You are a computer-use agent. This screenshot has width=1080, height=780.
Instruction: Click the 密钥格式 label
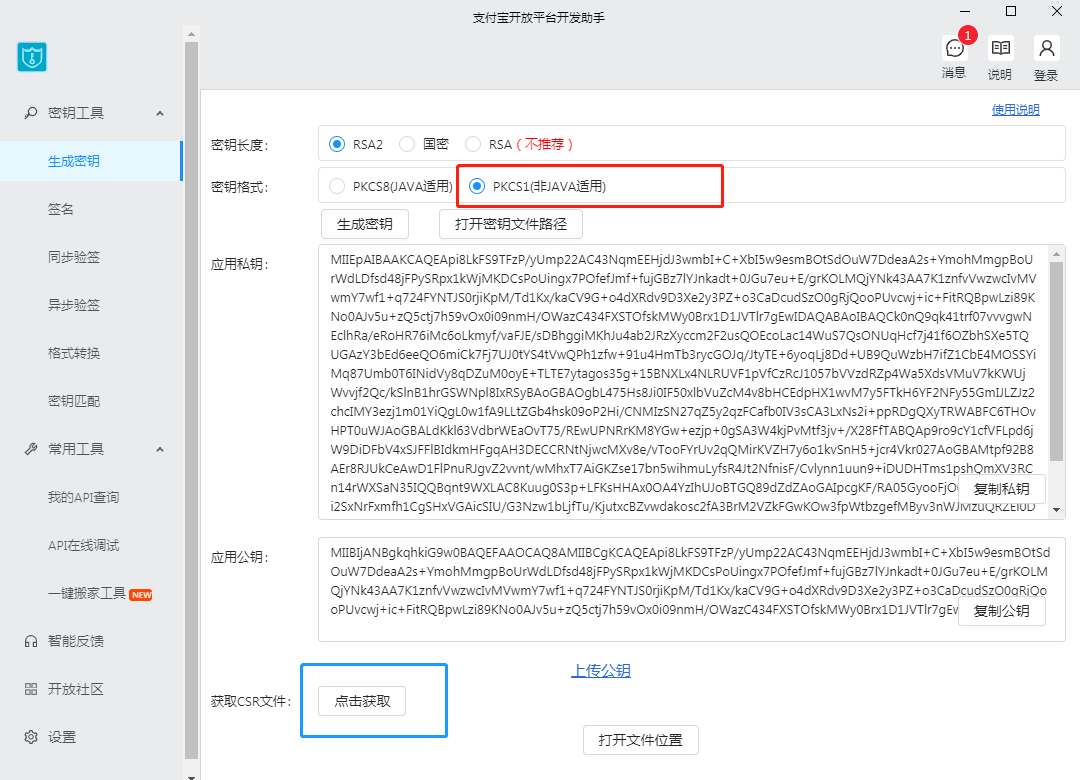(239, 187)
